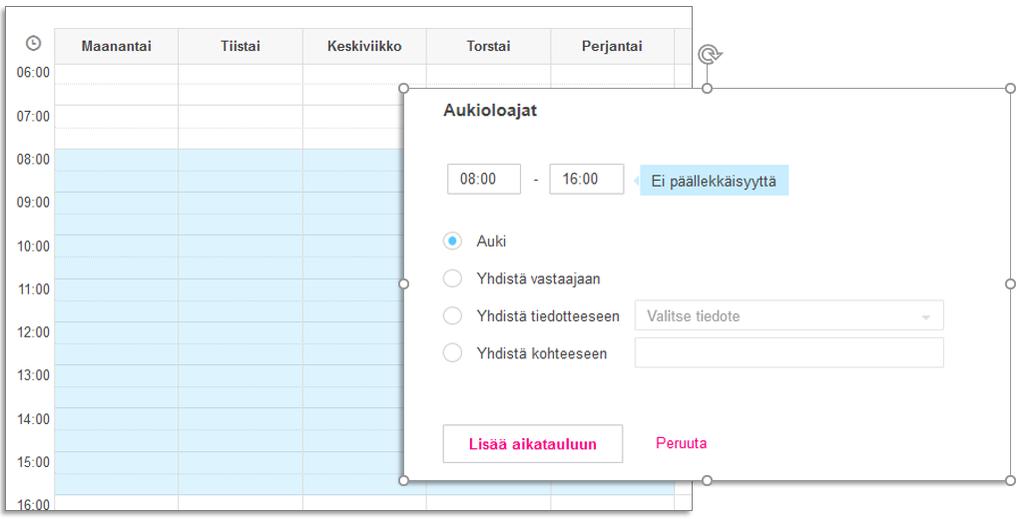The width and height of the screenshot is (1023, 519).
Task: Click the 15:00 time label
Action: (33, 462)
